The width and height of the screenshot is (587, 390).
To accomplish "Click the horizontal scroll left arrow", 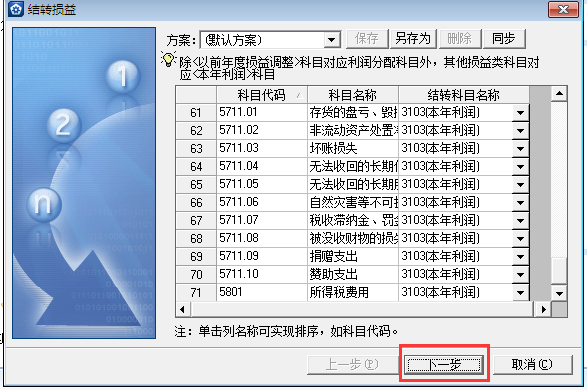I will tap(183, 309).
